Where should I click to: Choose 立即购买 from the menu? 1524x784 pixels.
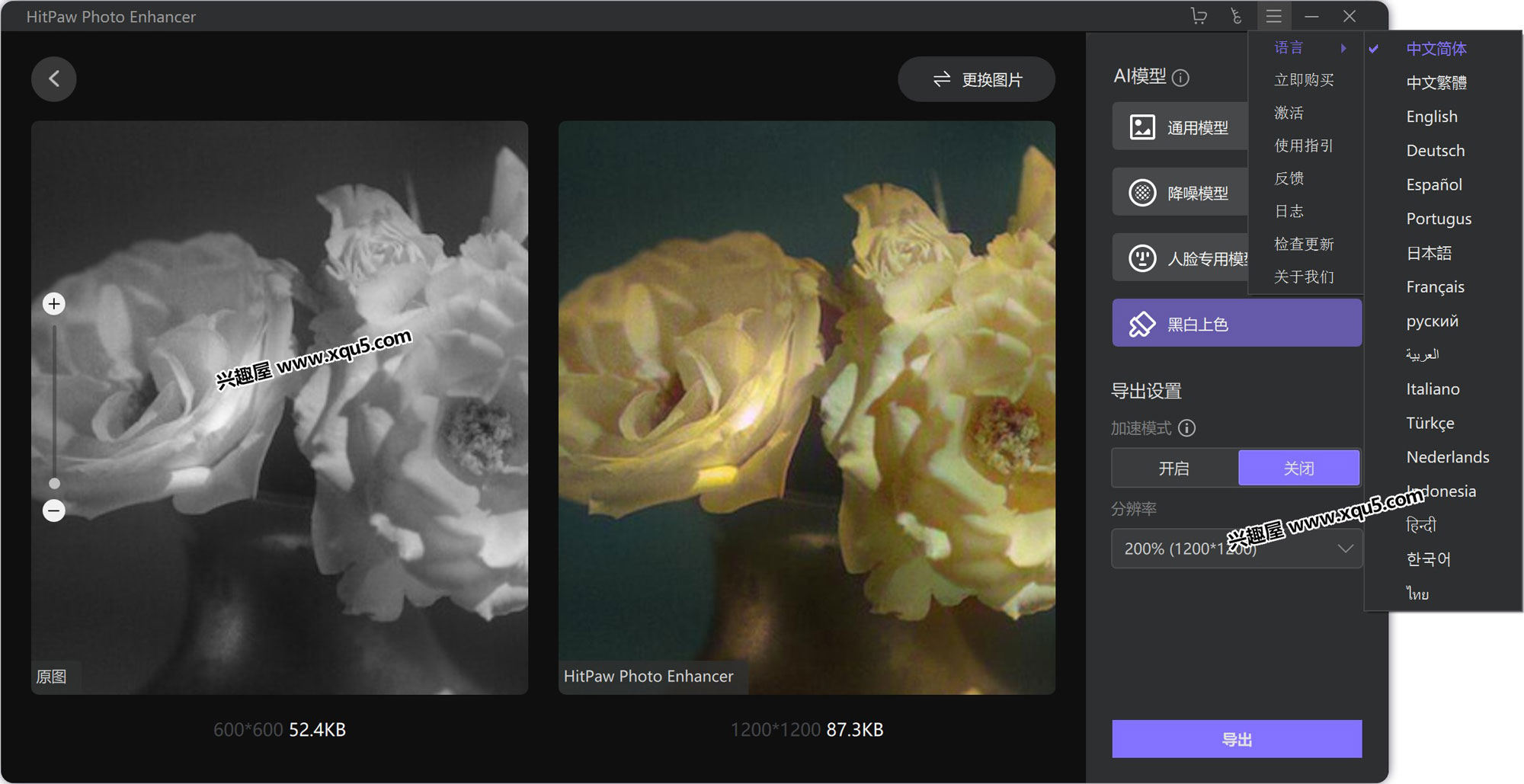point(1305,80)
